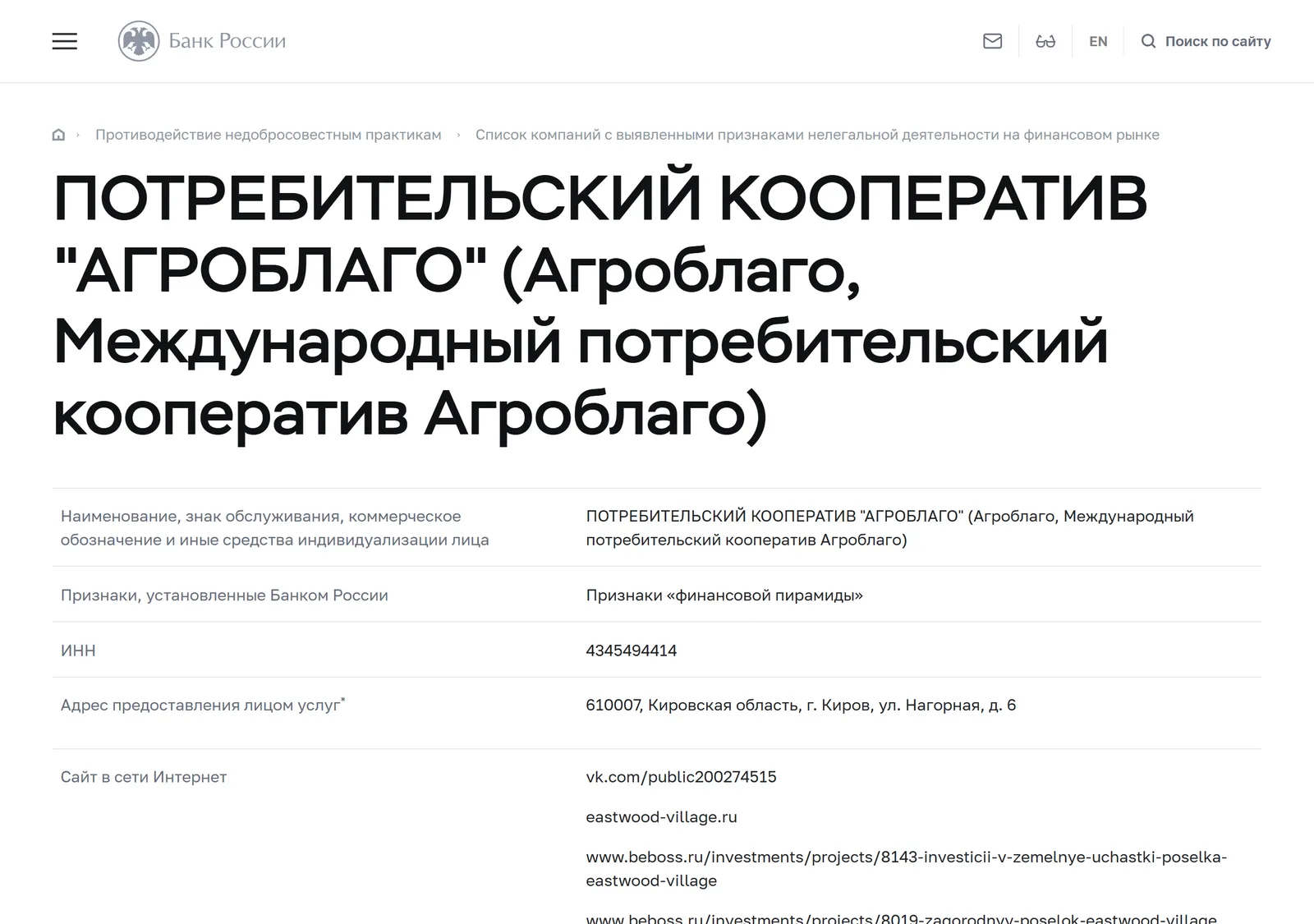Click the search magnifier icon
1314x924 pixels.
[x=1148, y=41]
